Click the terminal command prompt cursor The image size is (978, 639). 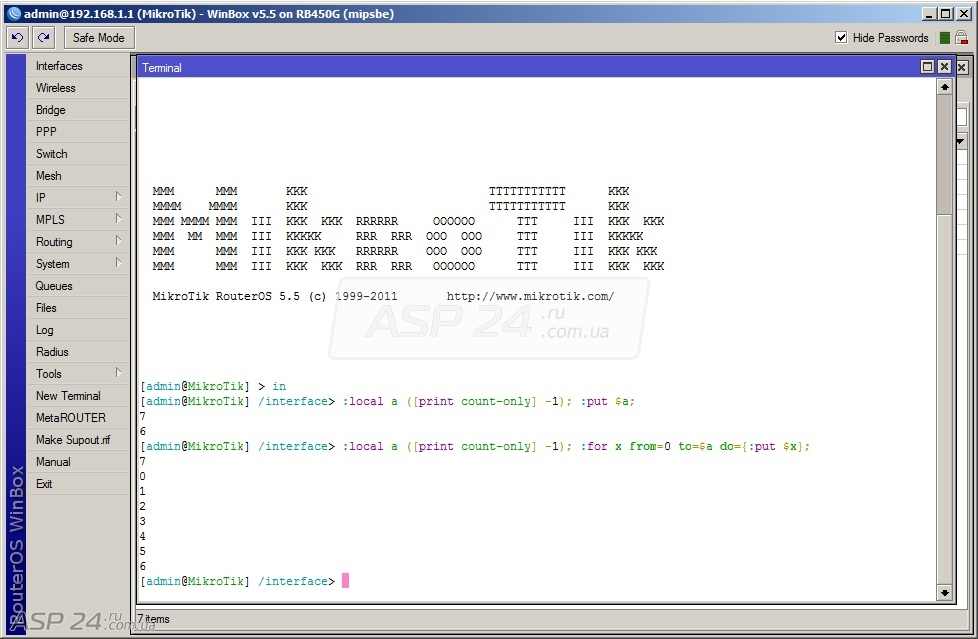(x=346, y=581)
